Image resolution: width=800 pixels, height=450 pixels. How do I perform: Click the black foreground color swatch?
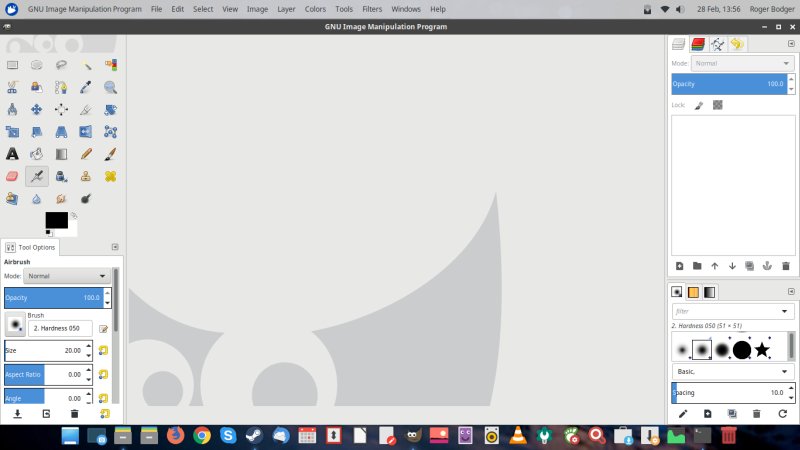(56, 220)
